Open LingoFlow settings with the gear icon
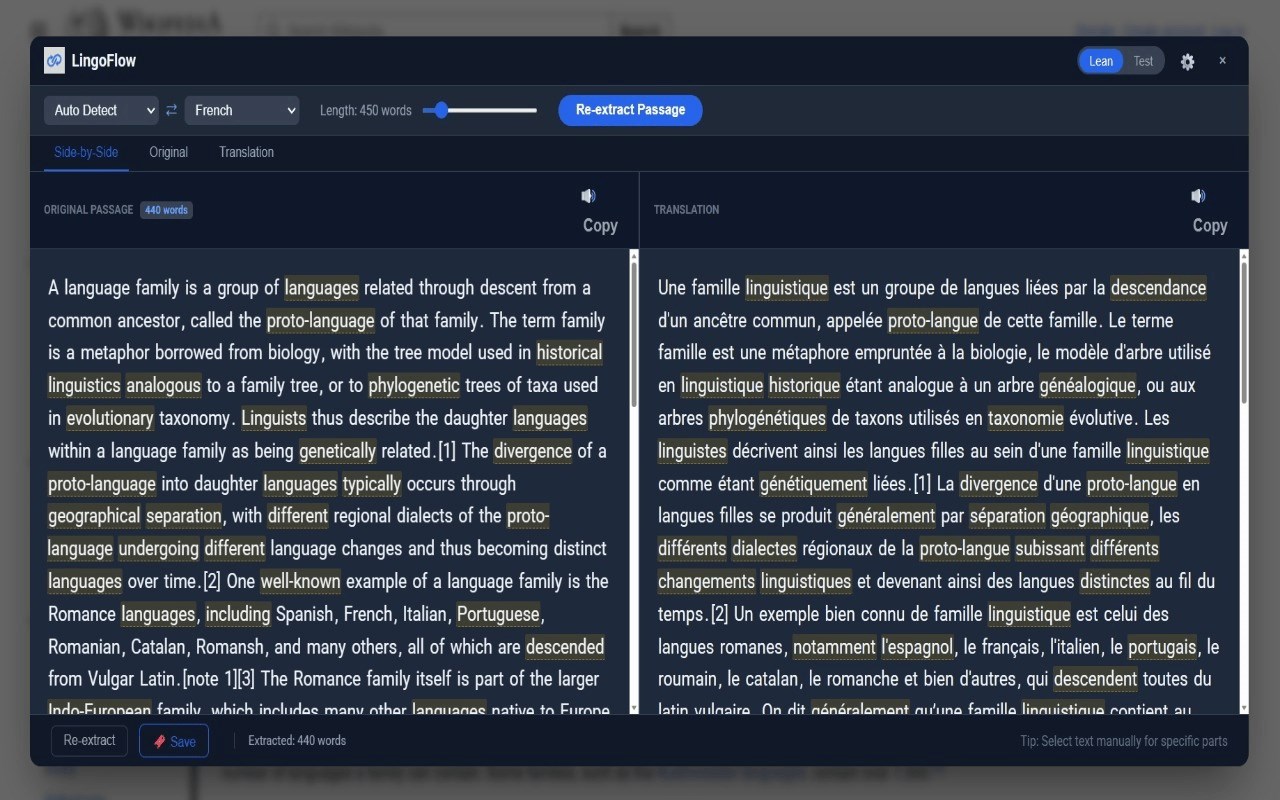The width and height of the screenshot is (1280, 800). coord(1187,61)
